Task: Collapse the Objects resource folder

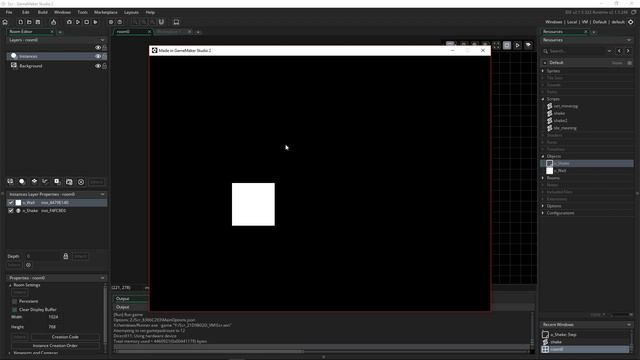Action: click(543, 156)
